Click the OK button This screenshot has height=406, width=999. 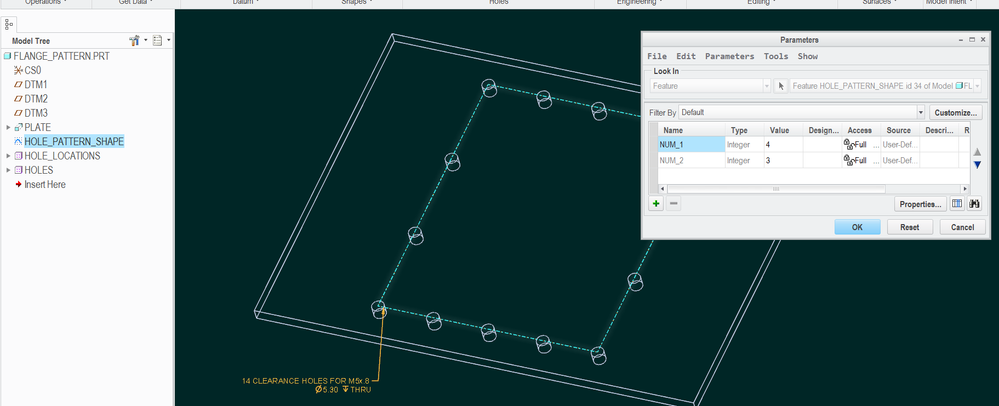coord(857,227)
